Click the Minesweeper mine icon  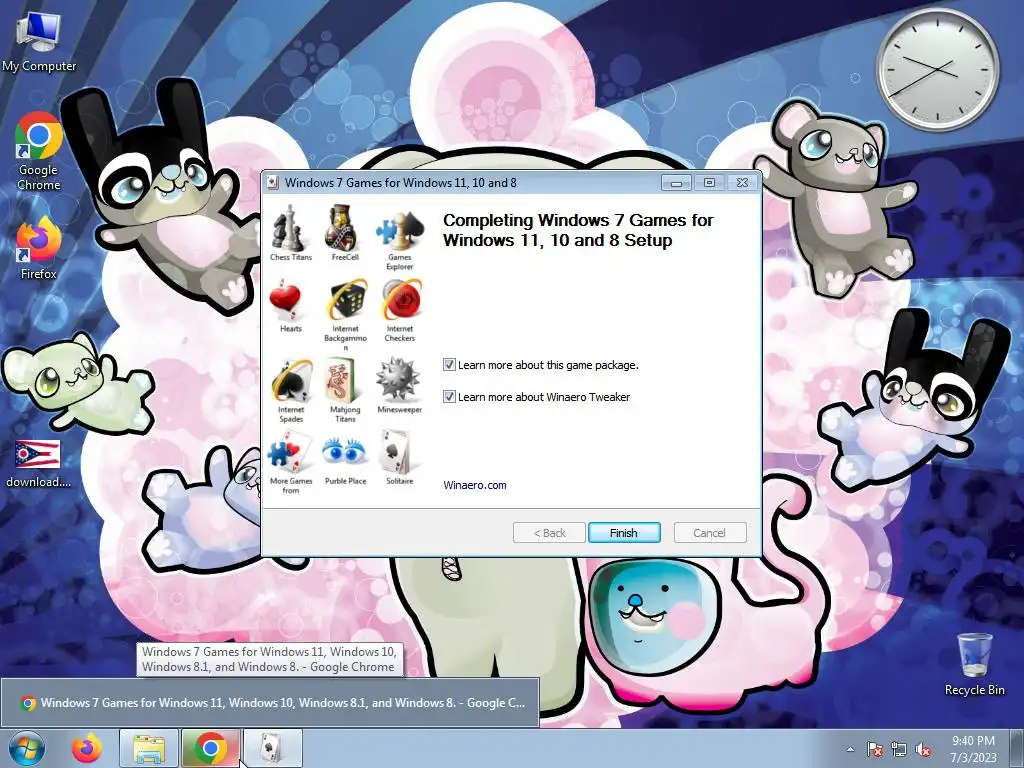pyautogui.click(x=398, y=379)
